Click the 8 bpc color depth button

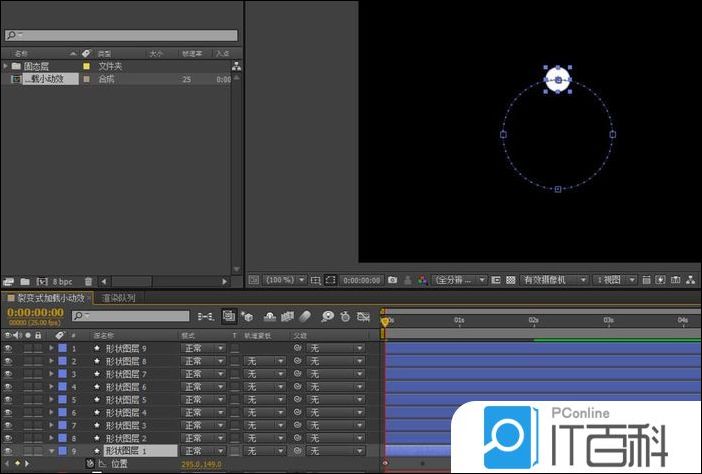click(x=62, y=282)
